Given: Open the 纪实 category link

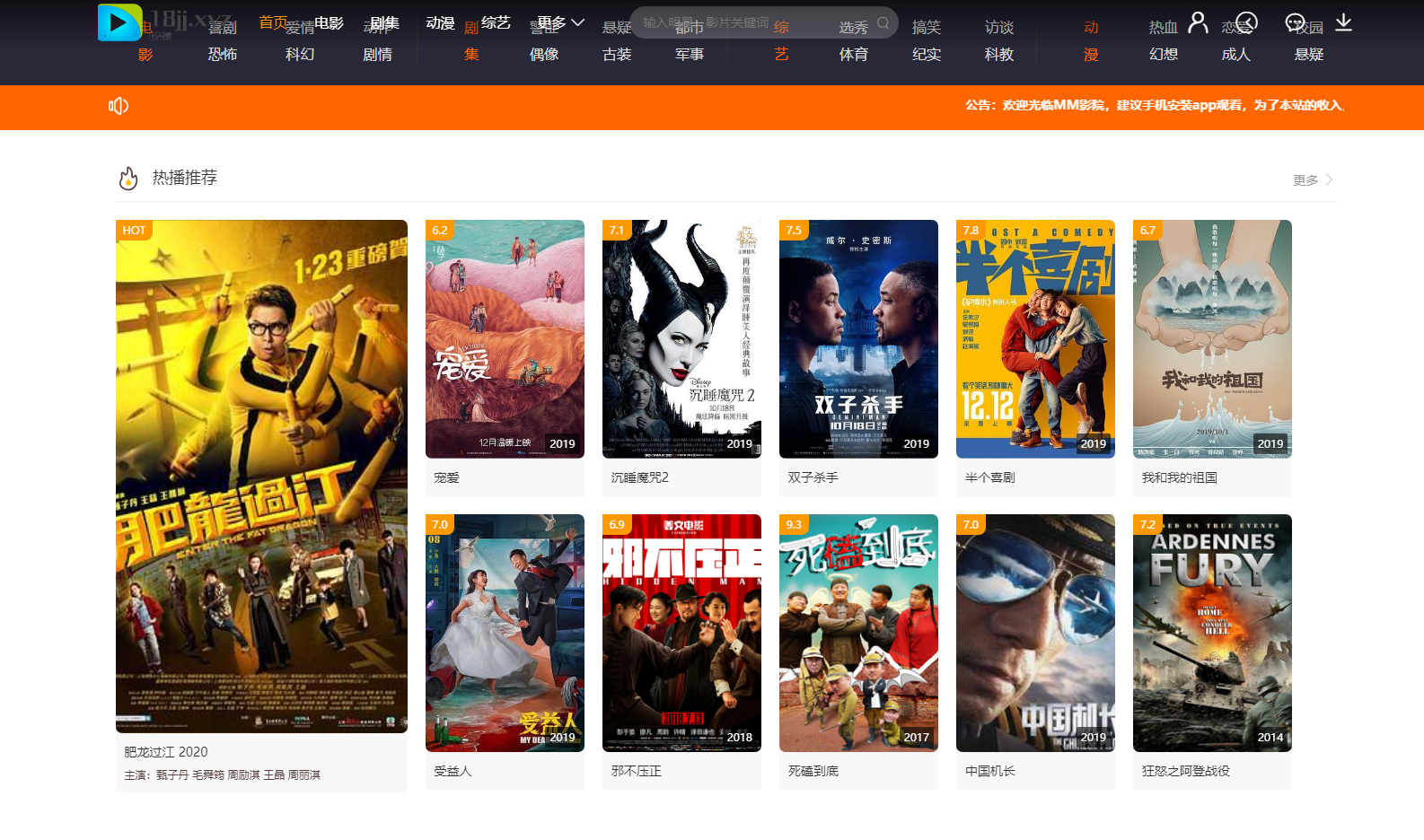Looking at the screenshot, I should (x=926, y=55).
